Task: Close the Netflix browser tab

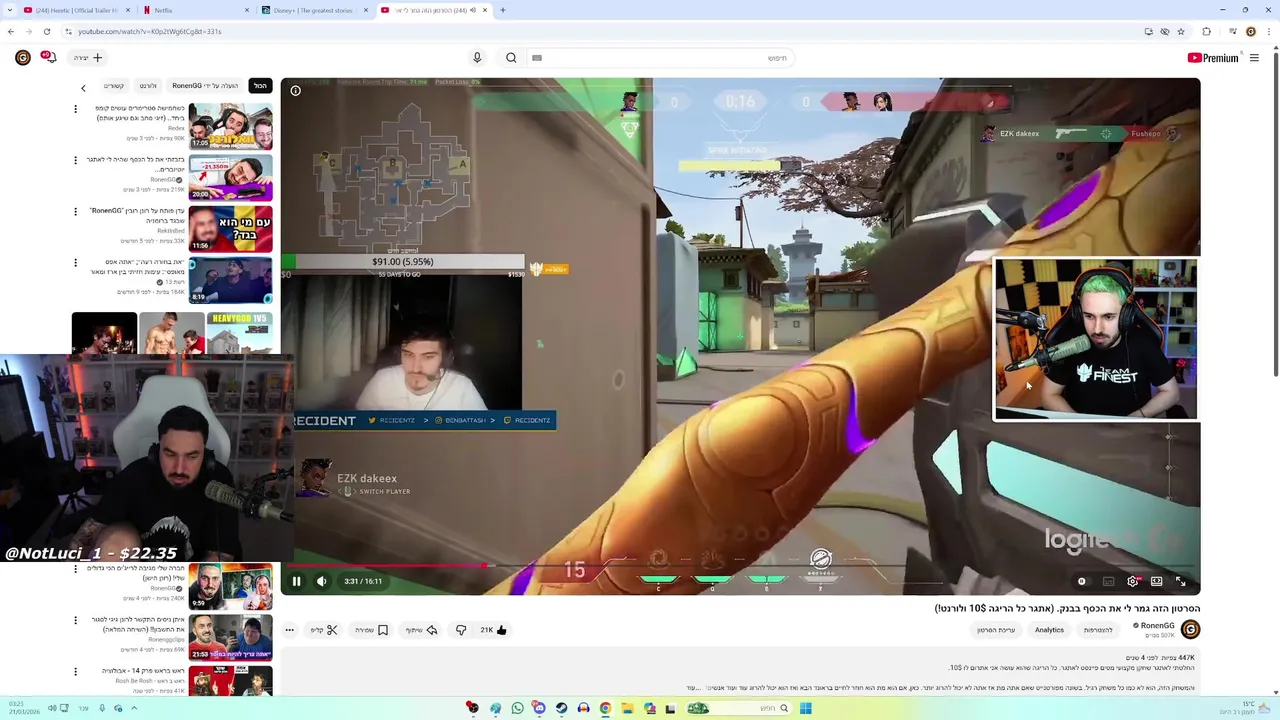Action: click(247, 10)
